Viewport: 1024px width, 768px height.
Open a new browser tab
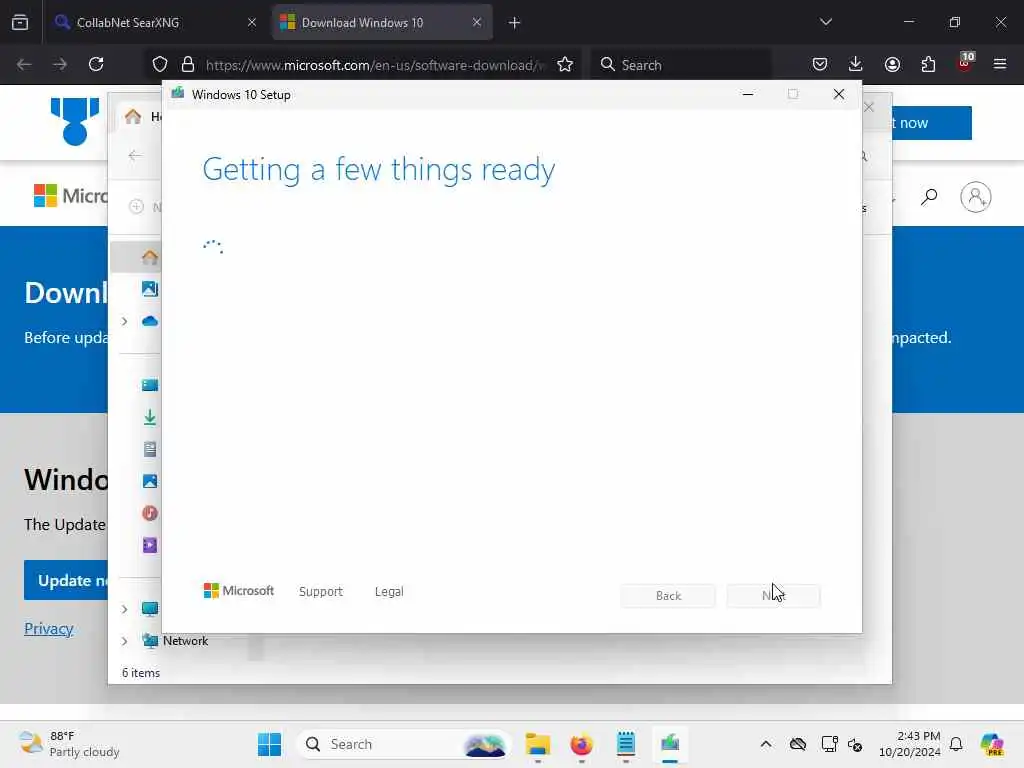515,23
